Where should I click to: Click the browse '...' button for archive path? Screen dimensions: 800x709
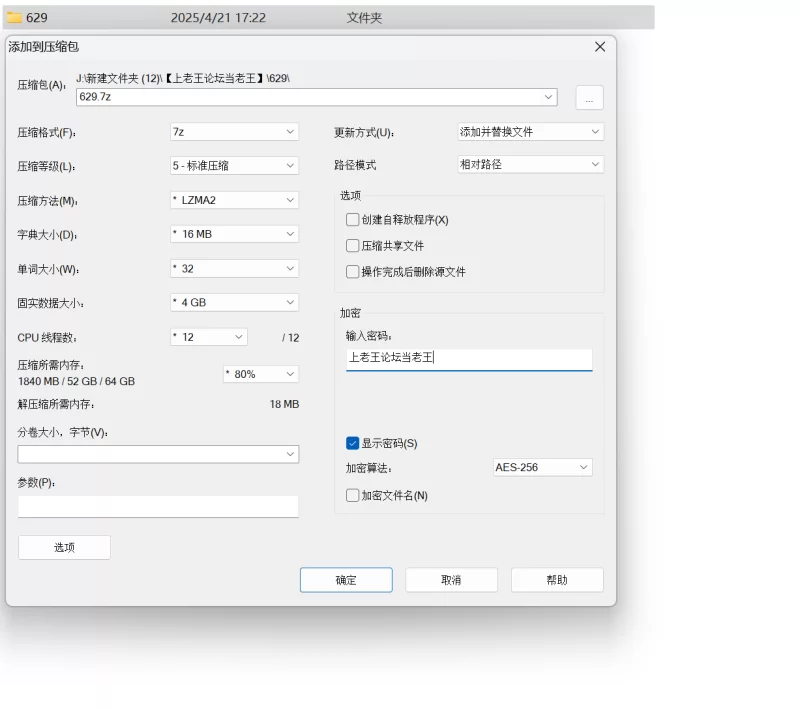point(589,97)
